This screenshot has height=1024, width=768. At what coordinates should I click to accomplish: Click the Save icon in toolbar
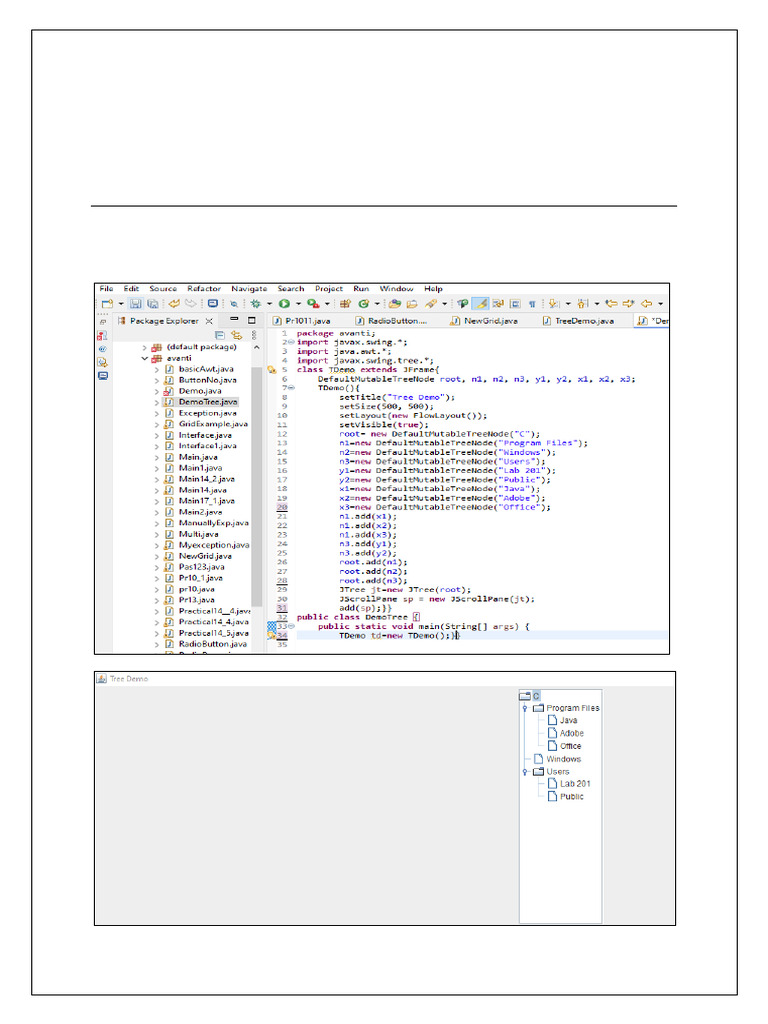[137, 303]
